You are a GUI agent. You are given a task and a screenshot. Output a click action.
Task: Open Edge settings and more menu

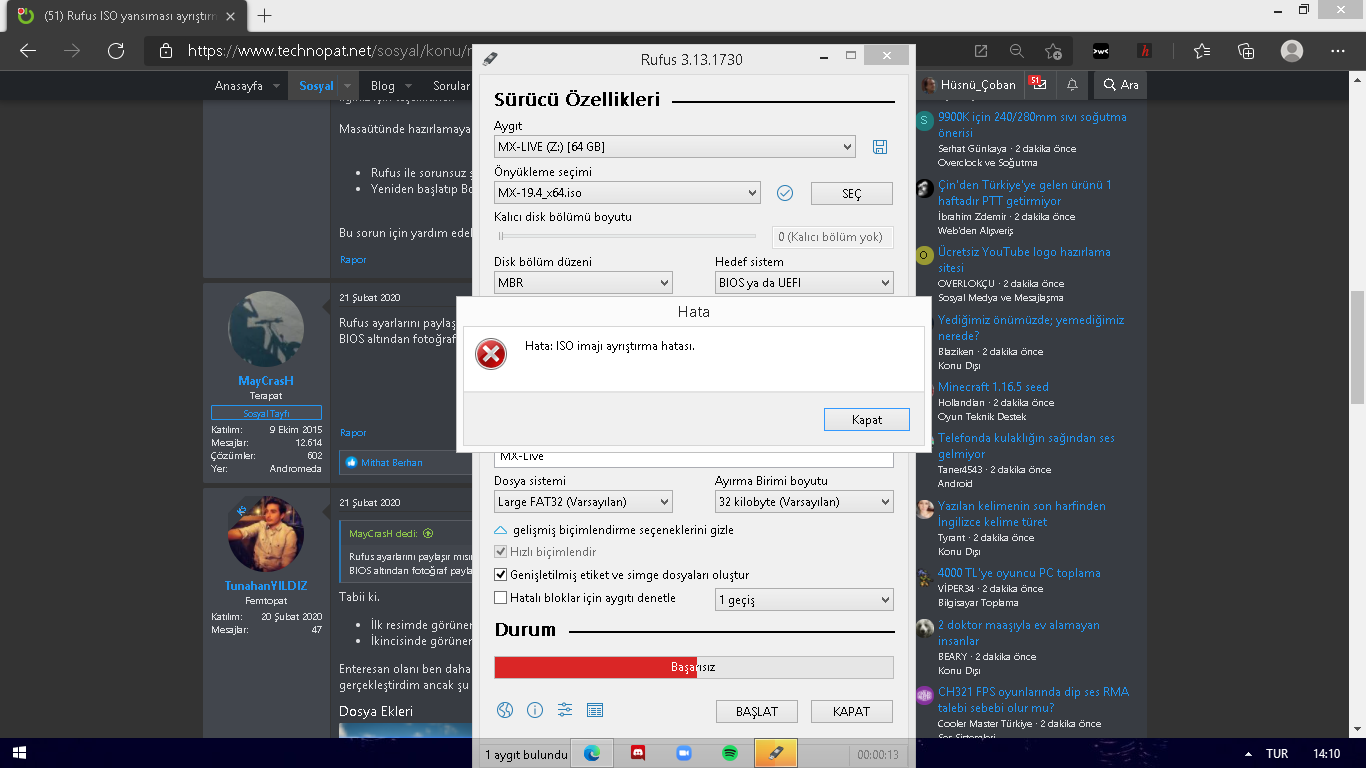point(1336,51)
